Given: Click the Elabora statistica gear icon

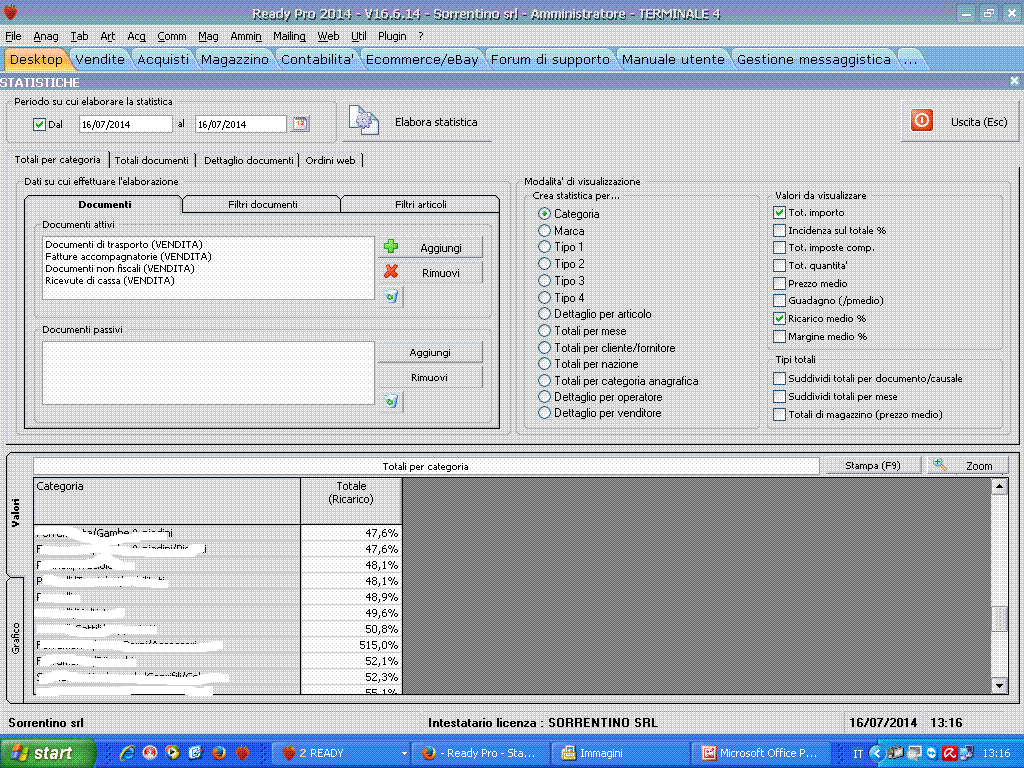Looking at the screenshot, I should point(362,122).
